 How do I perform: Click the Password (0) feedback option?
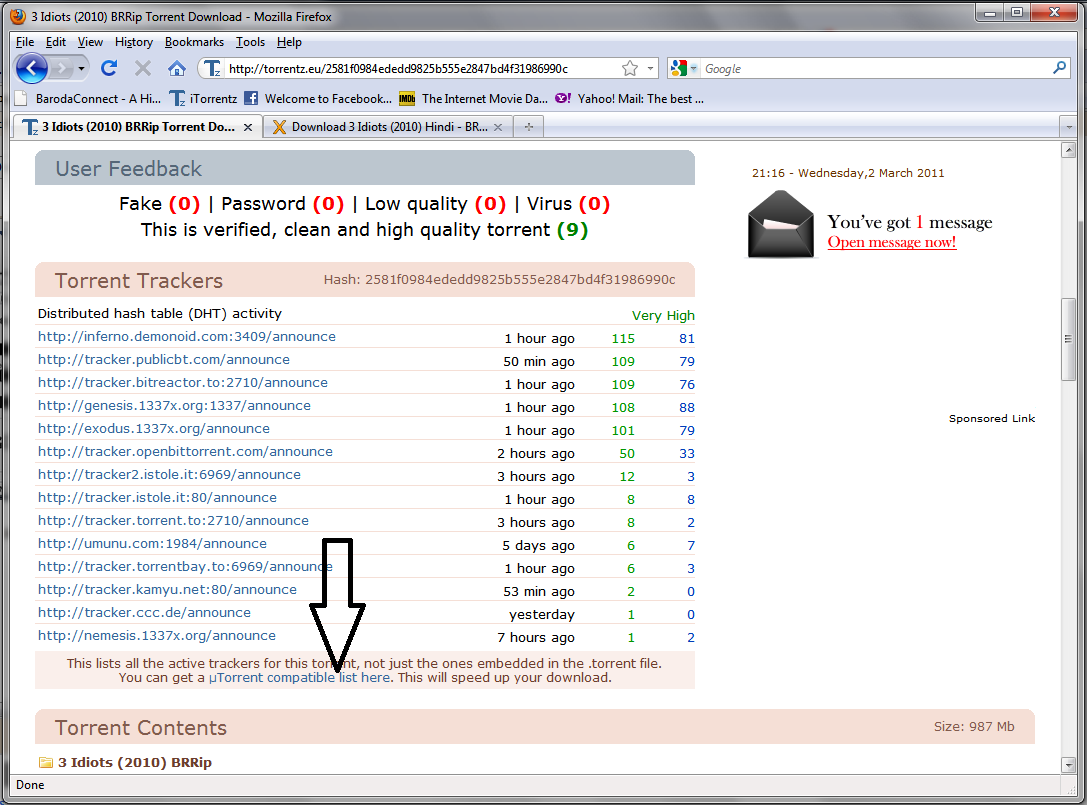283,204
